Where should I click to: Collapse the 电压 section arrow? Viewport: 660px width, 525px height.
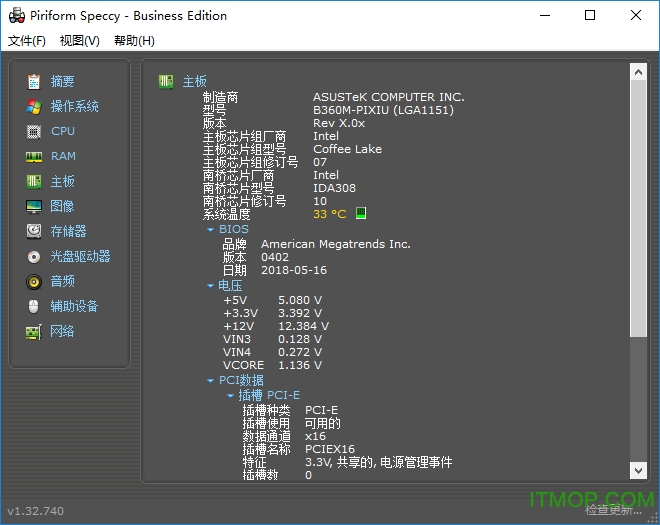coord(210,286)
